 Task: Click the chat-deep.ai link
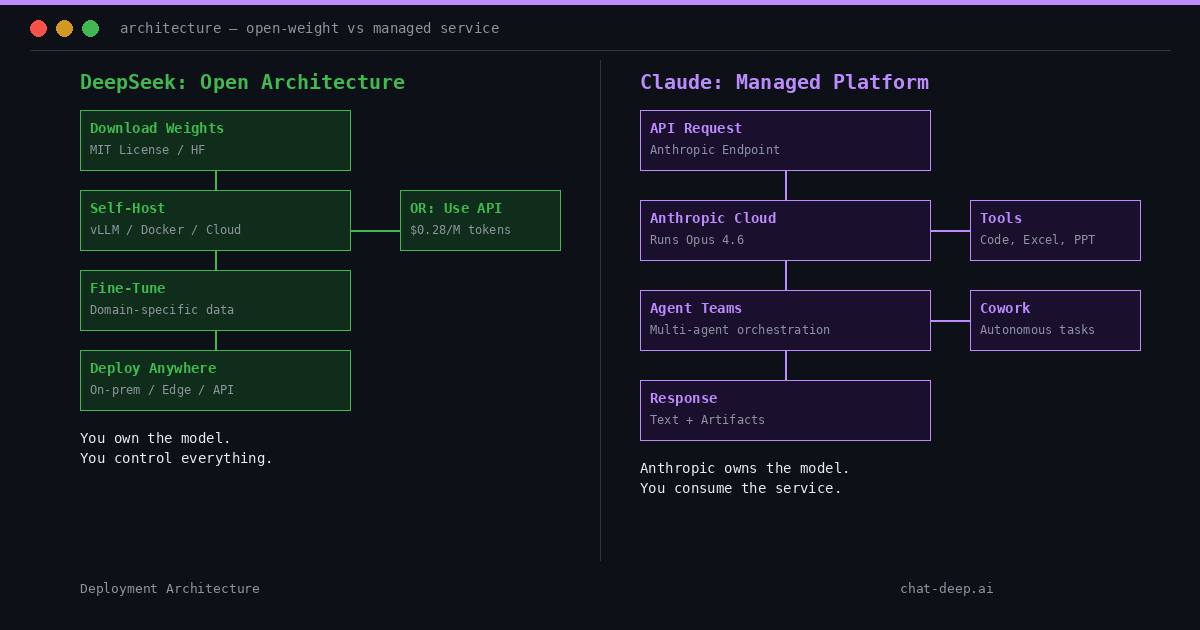pos(947,588)
